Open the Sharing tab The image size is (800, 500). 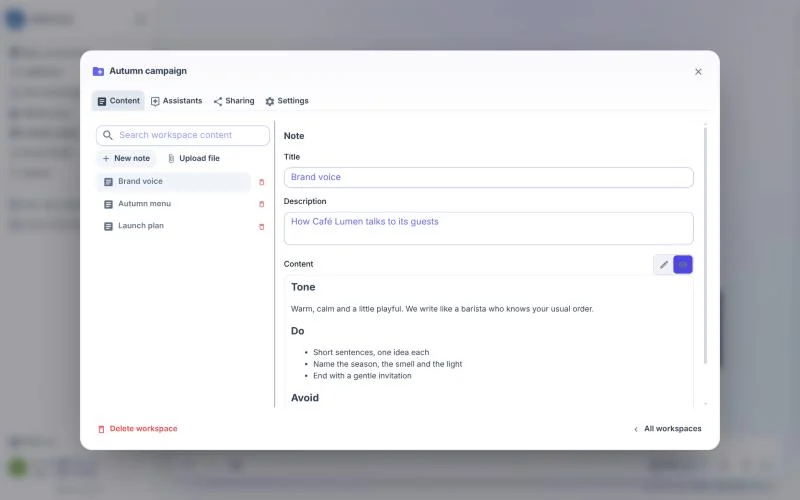click(234, 101)
